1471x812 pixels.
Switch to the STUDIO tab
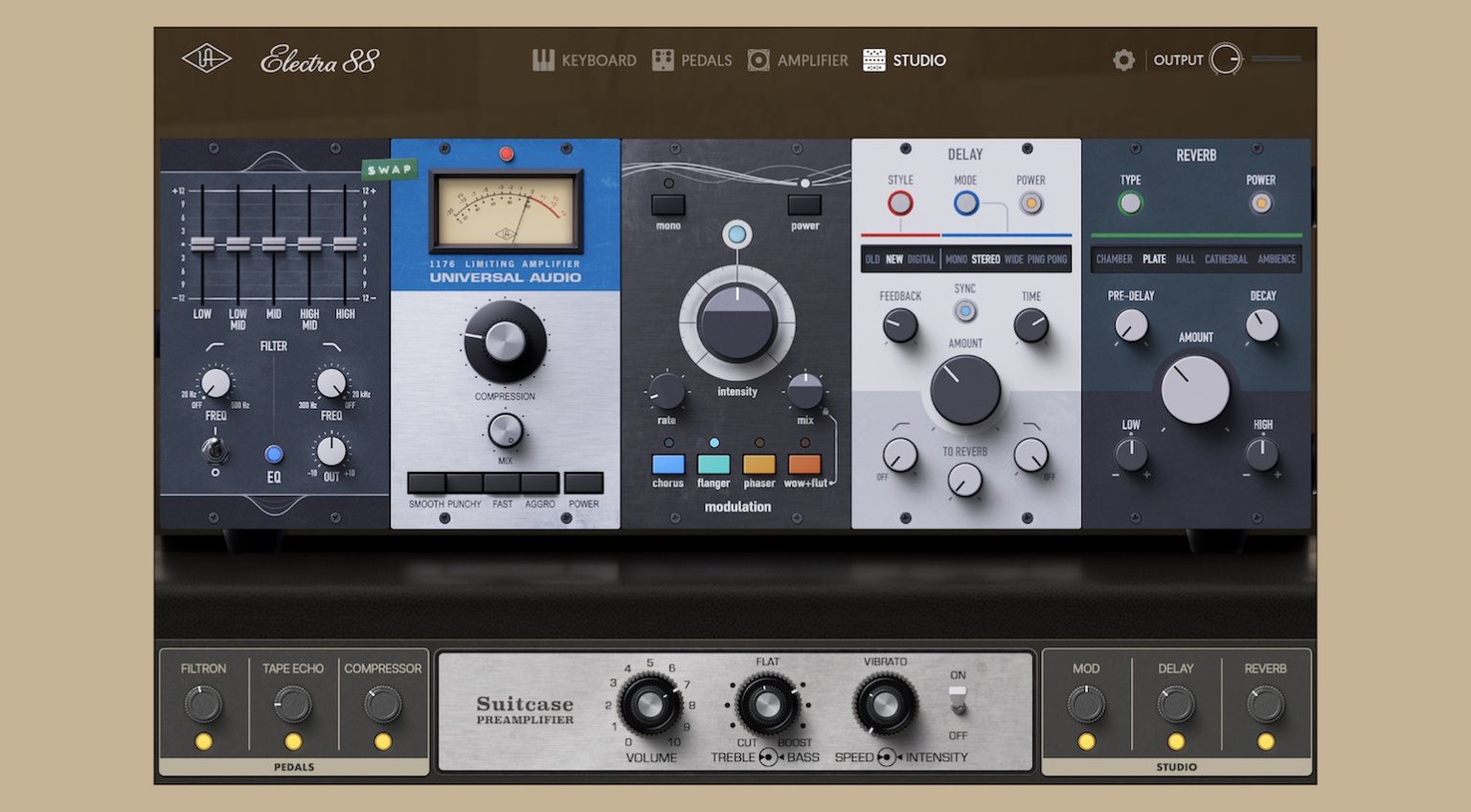click(x=905, y=59)
